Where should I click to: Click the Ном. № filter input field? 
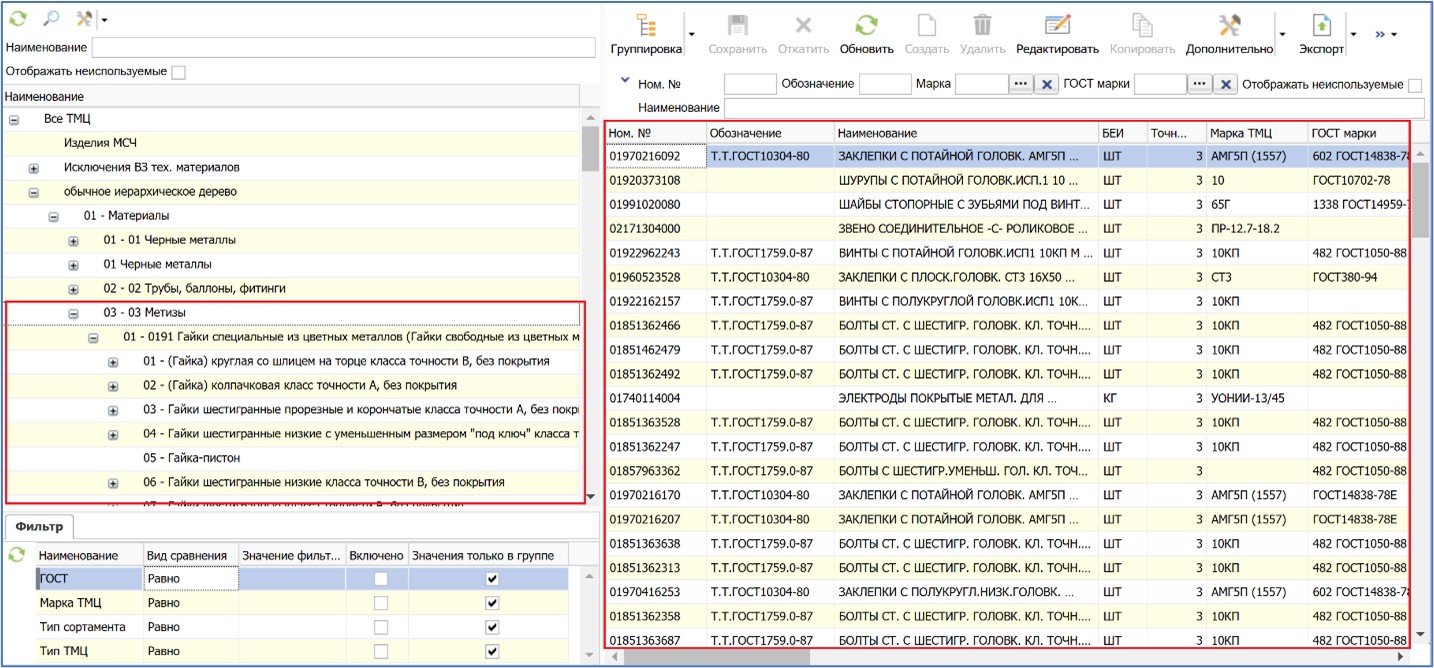click(x=749, y=85)
